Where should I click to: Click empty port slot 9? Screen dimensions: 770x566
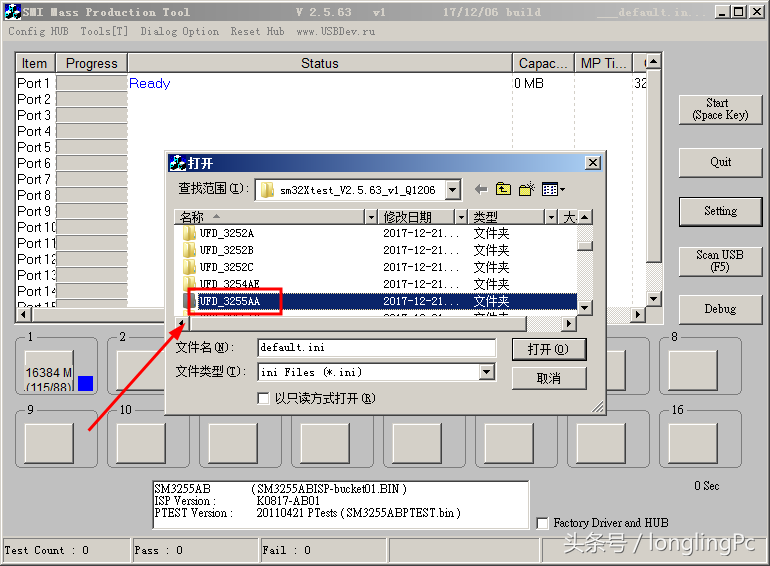point(49,443)
